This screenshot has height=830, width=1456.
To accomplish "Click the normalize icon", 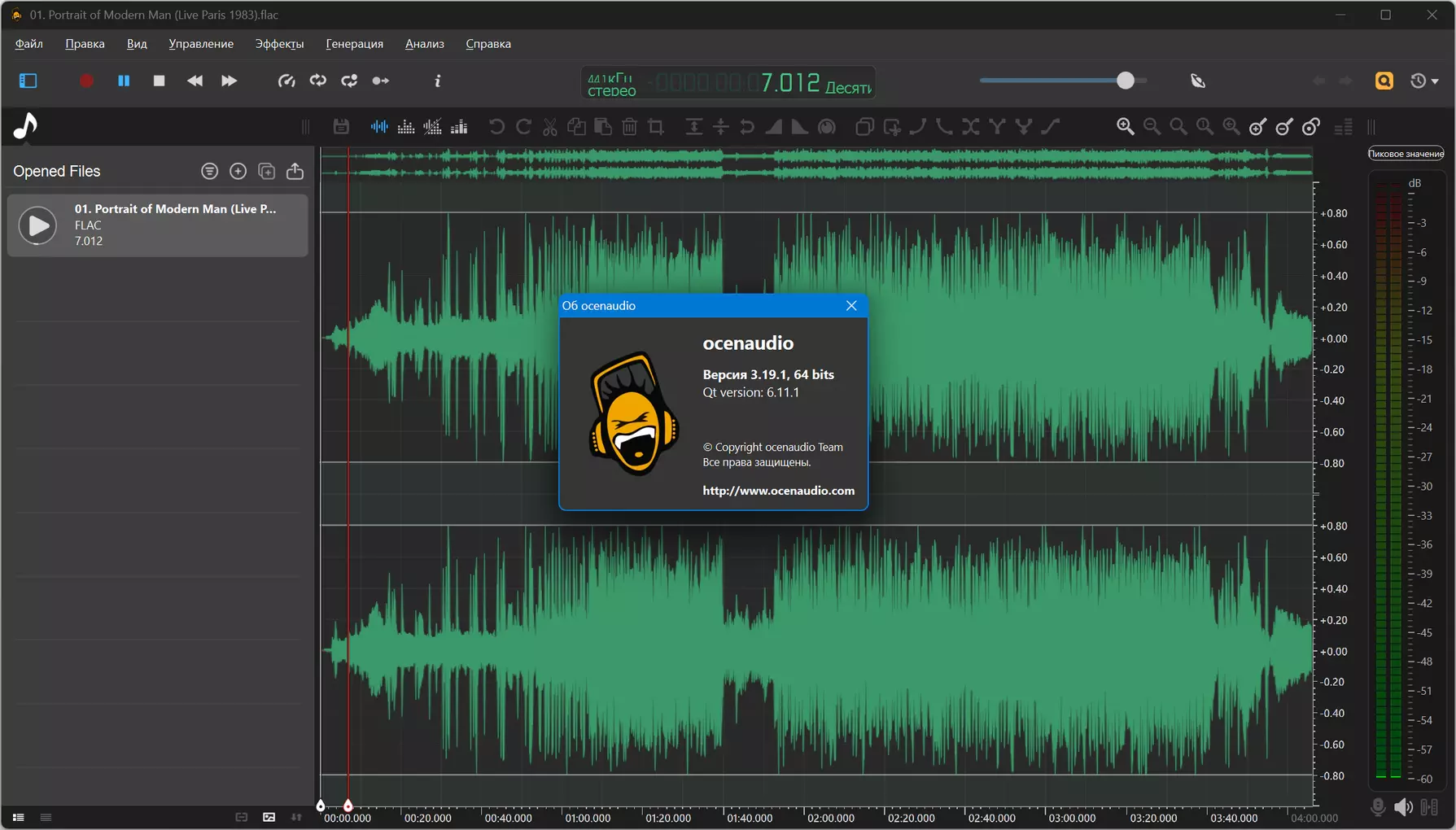I will click(x=693, y=126).
